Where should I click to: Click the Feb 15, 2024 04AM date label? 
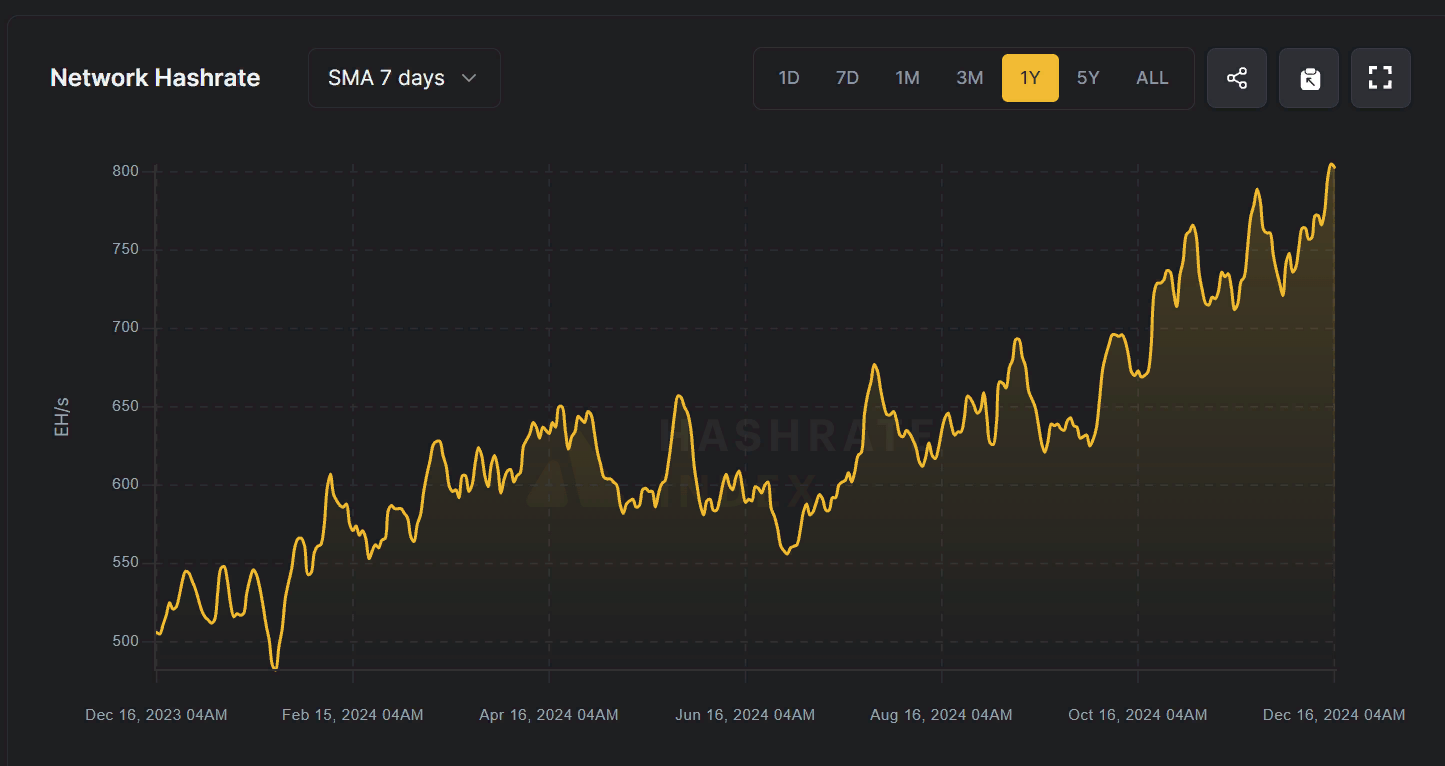coord(352,715)
